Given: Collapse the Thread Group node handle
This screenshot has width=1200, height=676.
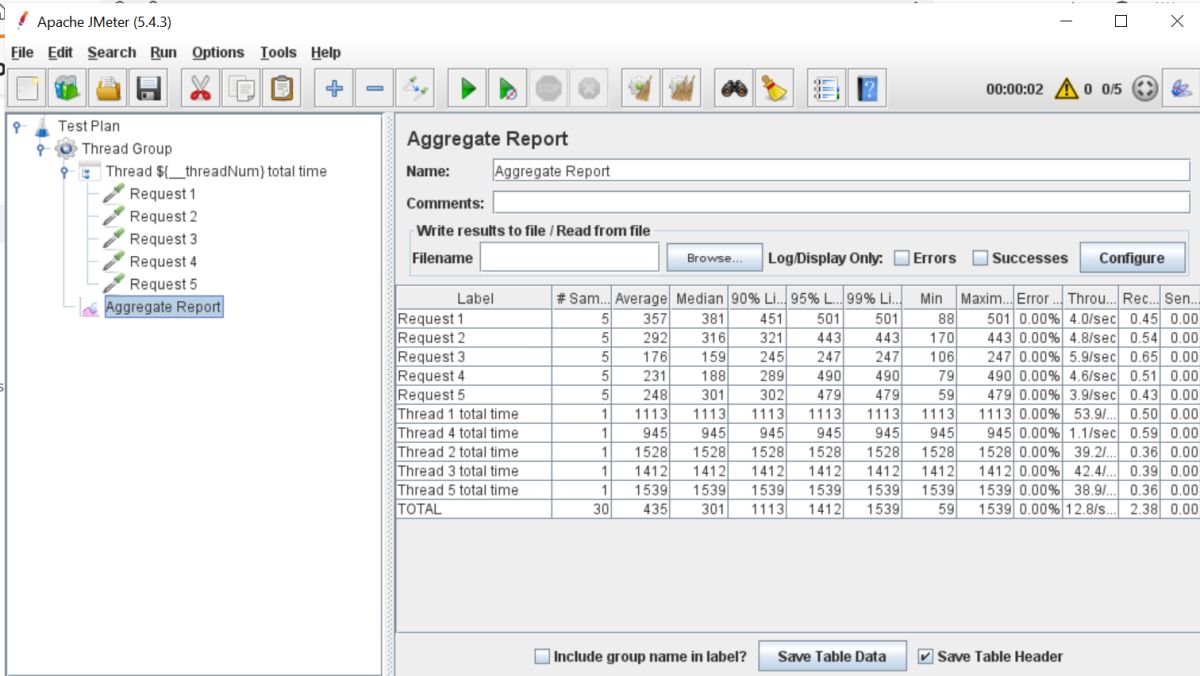Looking at the screenshot, I should 41,149.
